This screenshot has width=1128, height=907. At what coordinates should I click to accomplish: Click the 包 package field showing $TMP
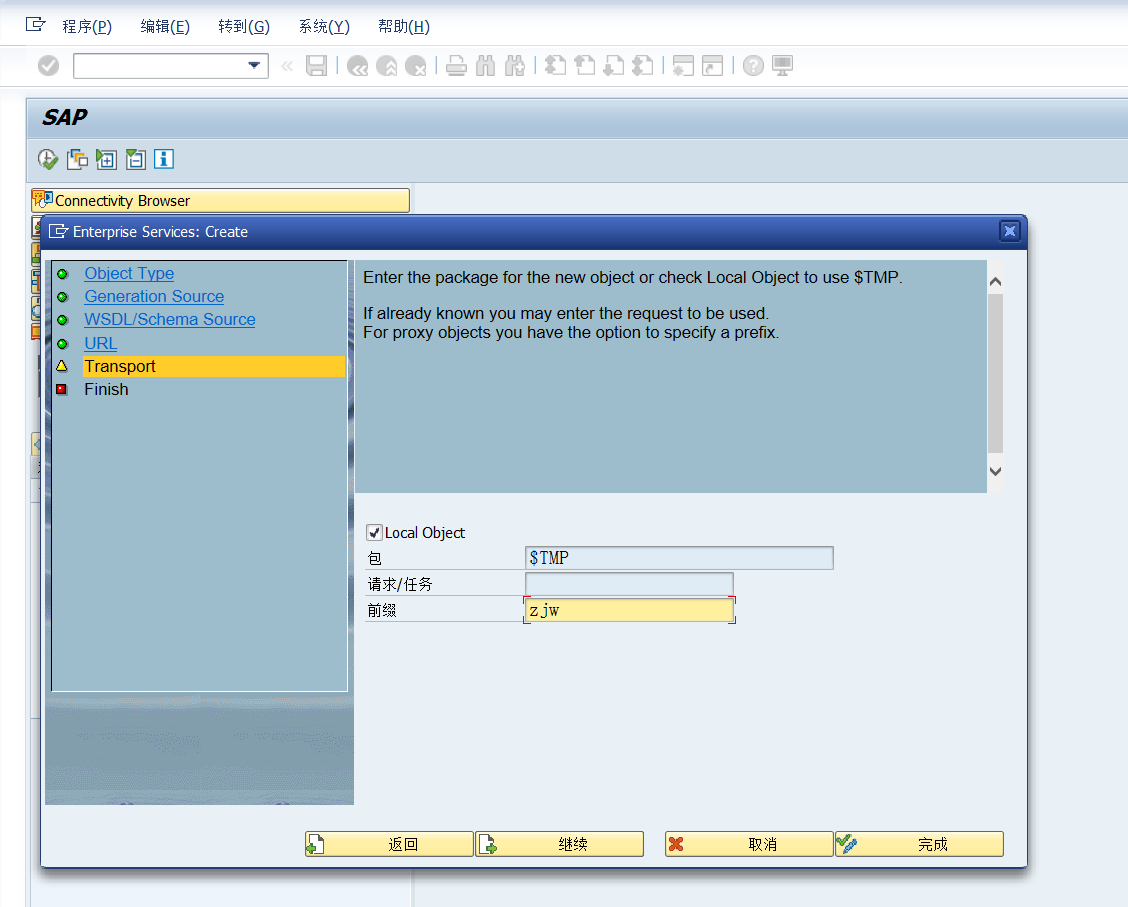679,558
